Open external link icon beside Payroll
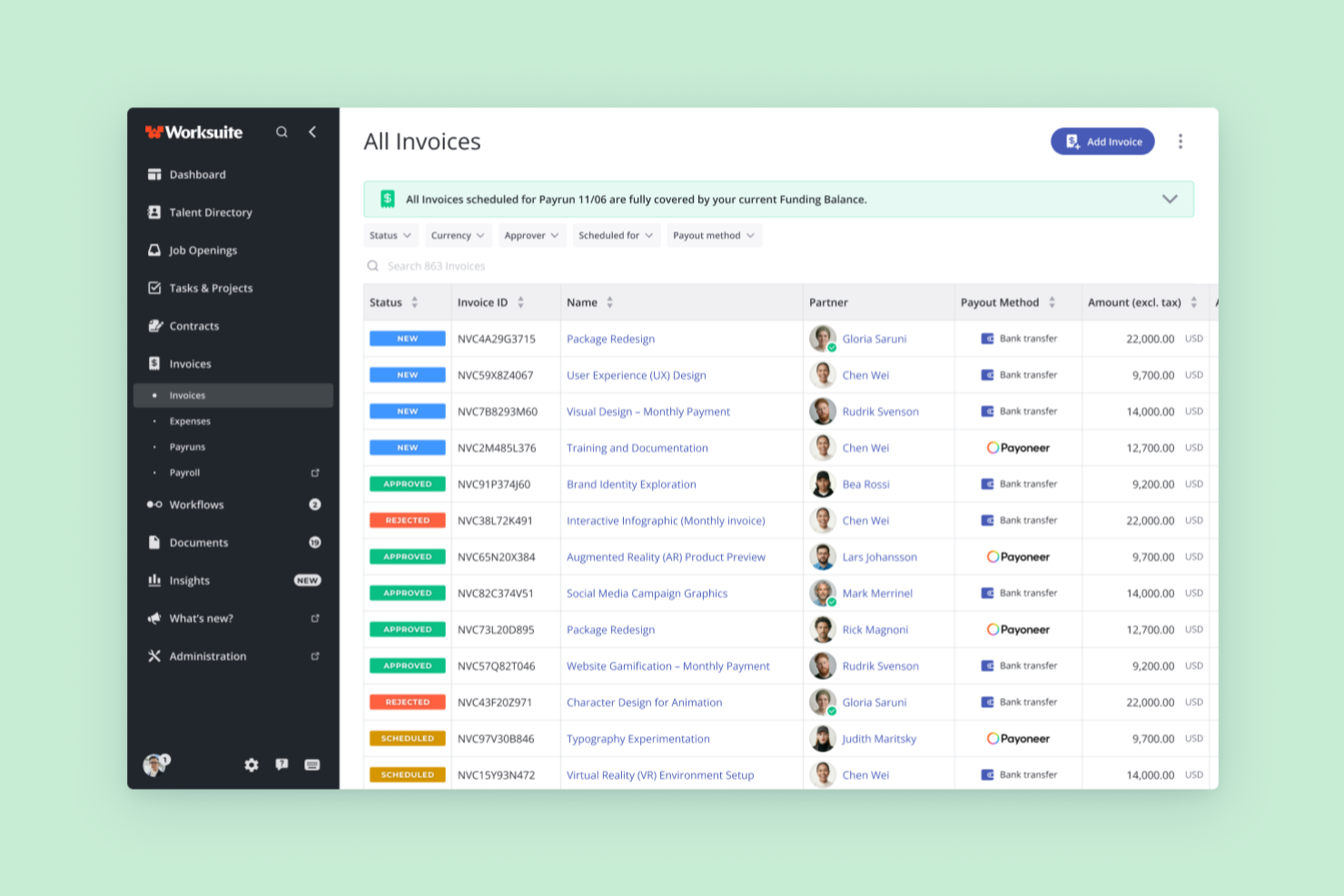The width and height of the screenshot is (1344, 896). click(315, 473)
